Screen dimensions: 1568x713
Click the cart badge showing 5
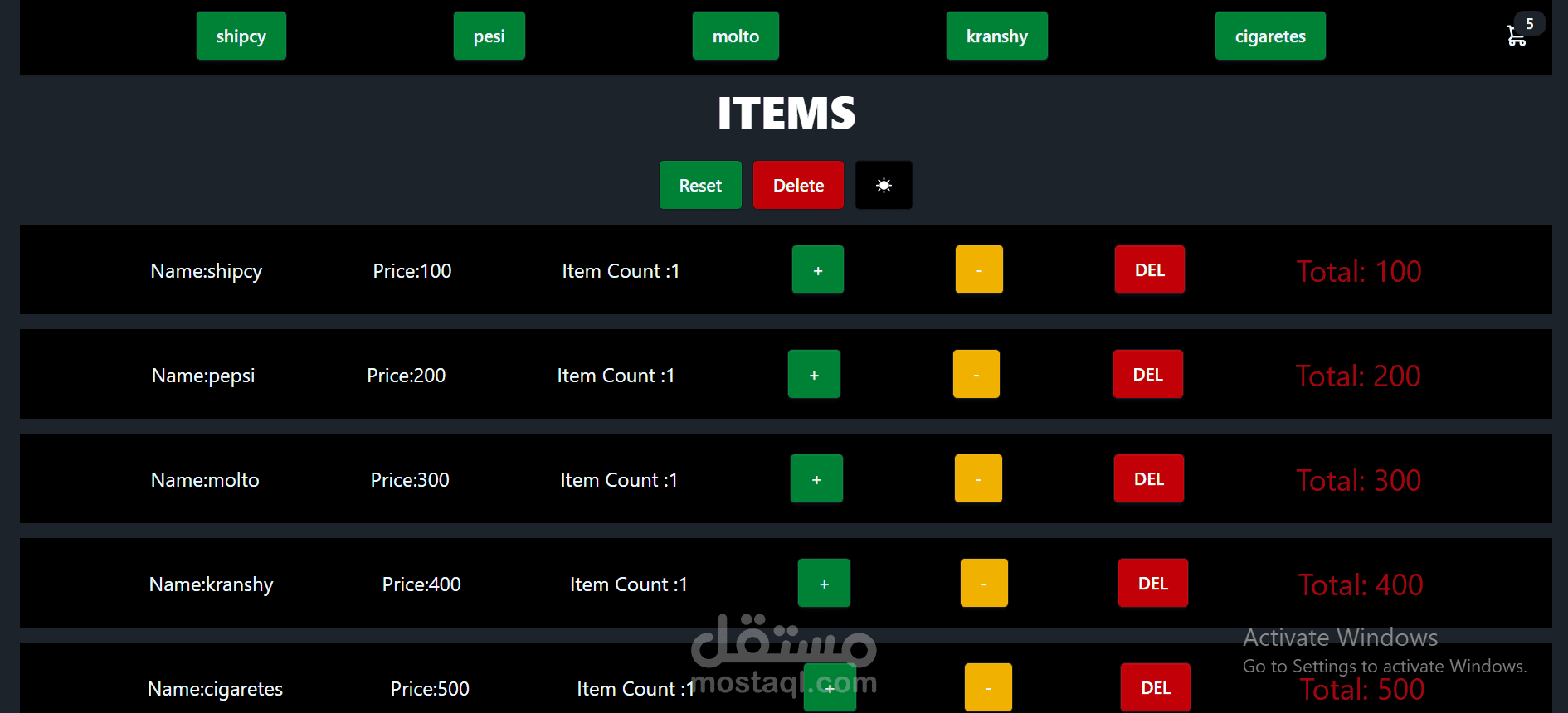(x=1529, y=23)
